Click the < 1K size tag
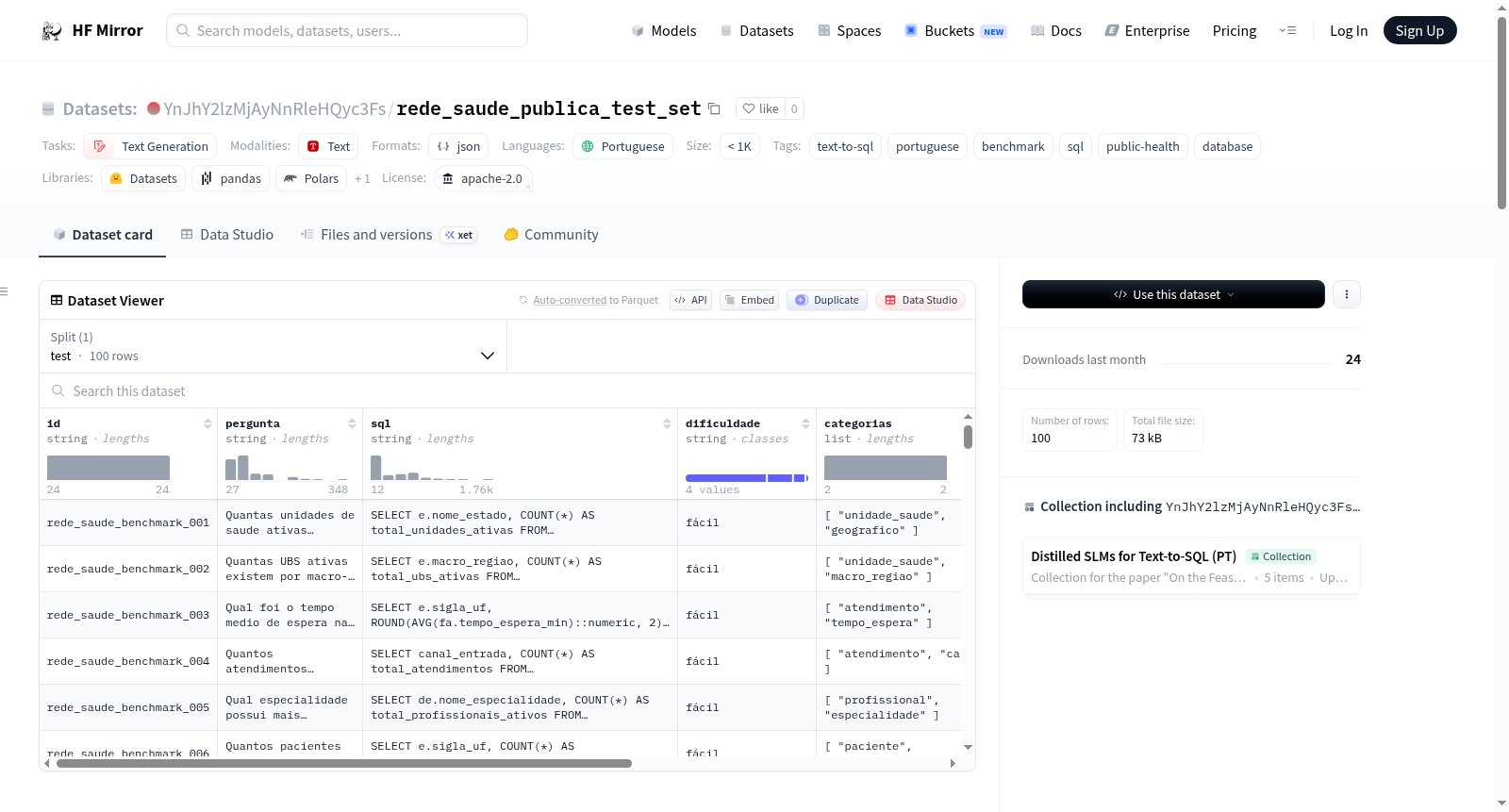This screenshot has width=1509, height=812. pos(739,147)
